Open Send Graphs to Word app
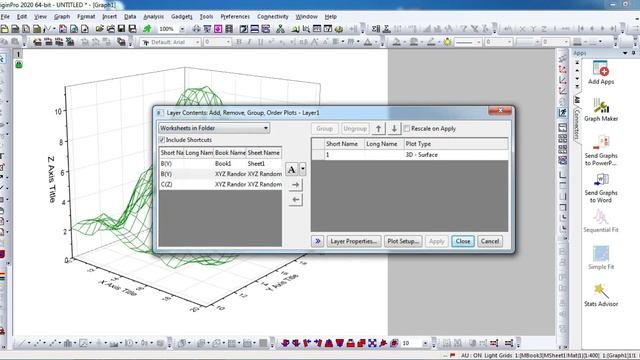640x360 pixels. 601,188
